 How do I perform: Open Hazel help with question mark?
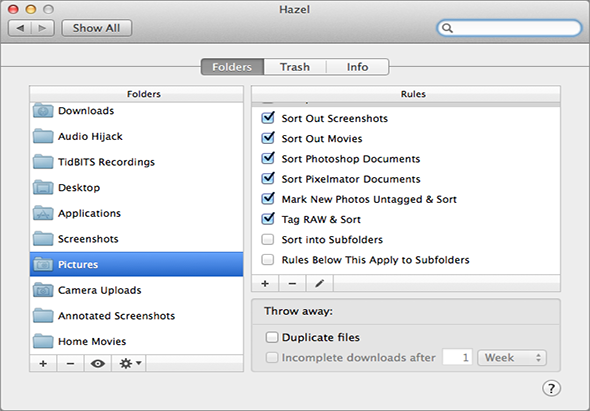551,388
